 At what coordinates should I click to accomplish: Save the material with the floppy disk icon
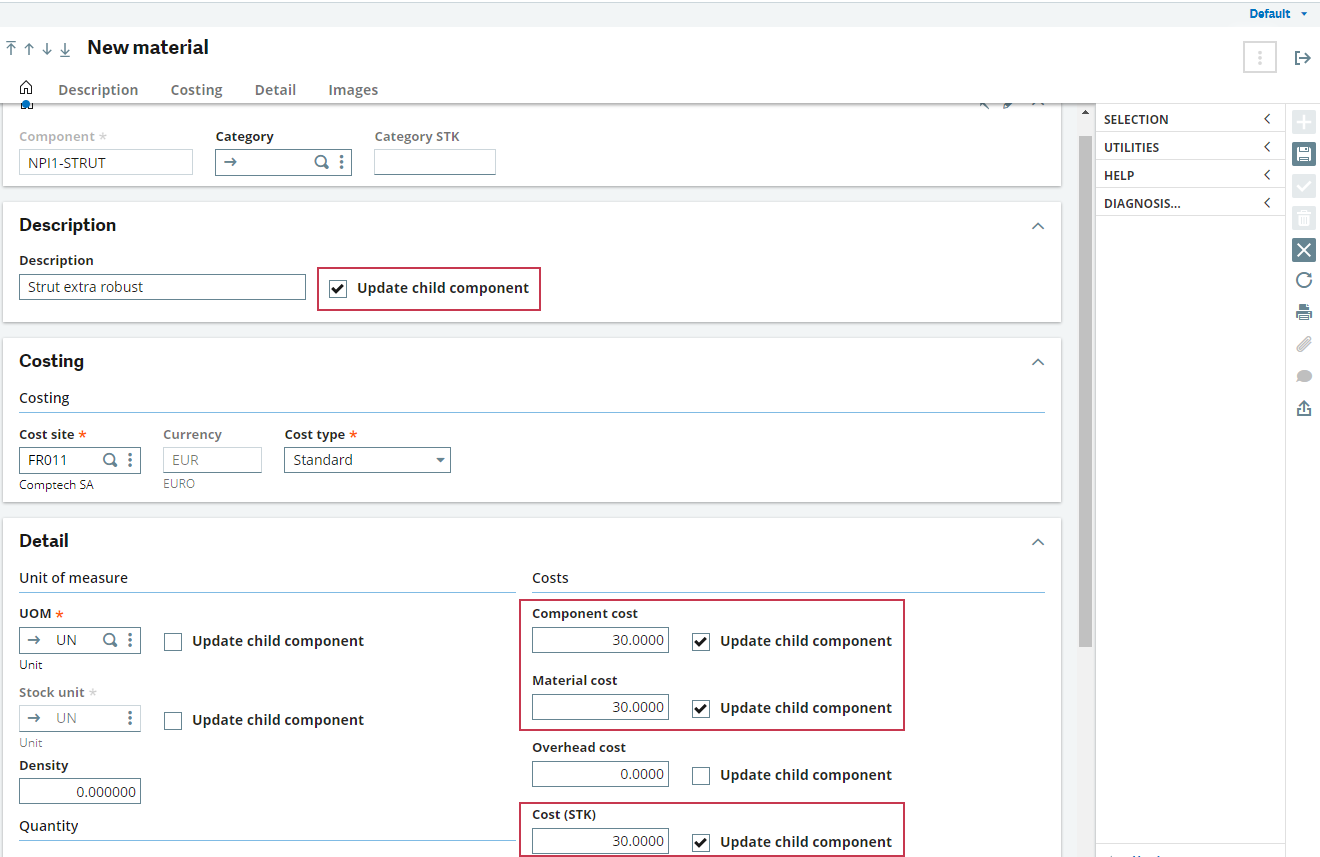click(1304, 154)
